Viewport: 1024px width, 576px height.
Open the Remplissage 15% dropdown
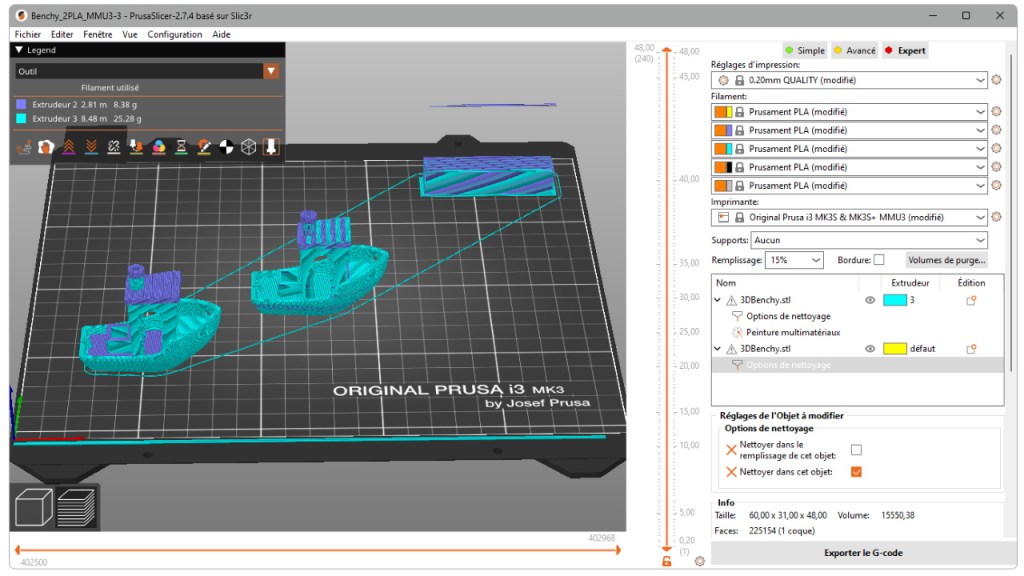click(794, 260)
